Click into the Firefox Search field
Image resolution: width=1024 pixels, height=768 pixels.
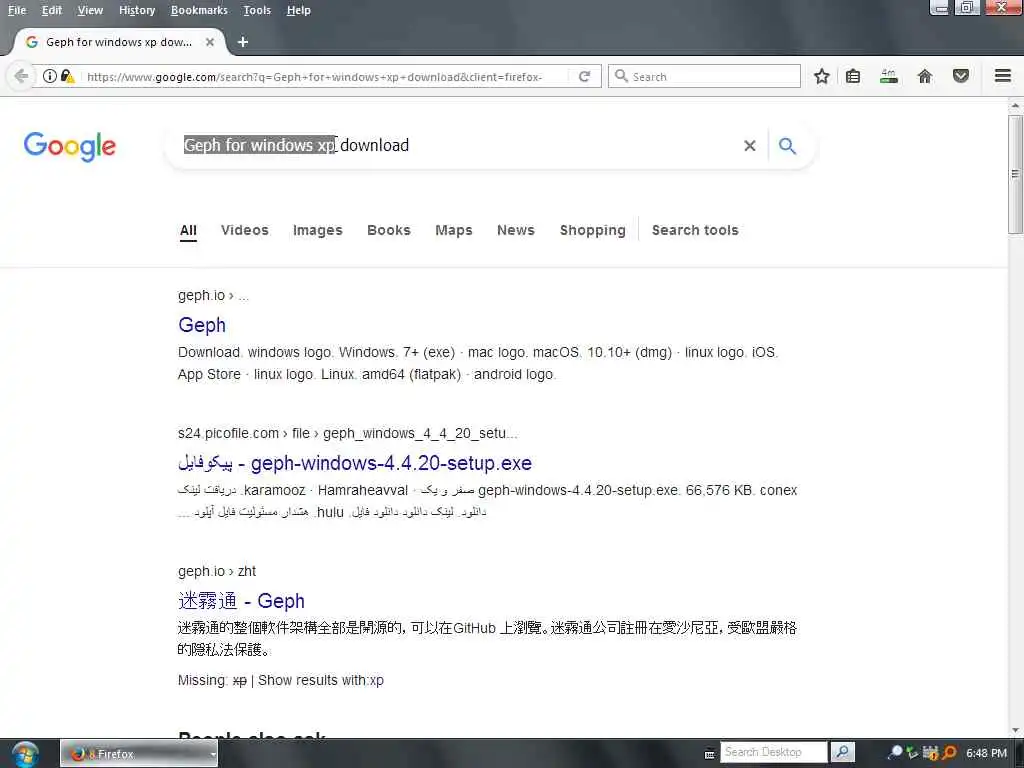704,76
